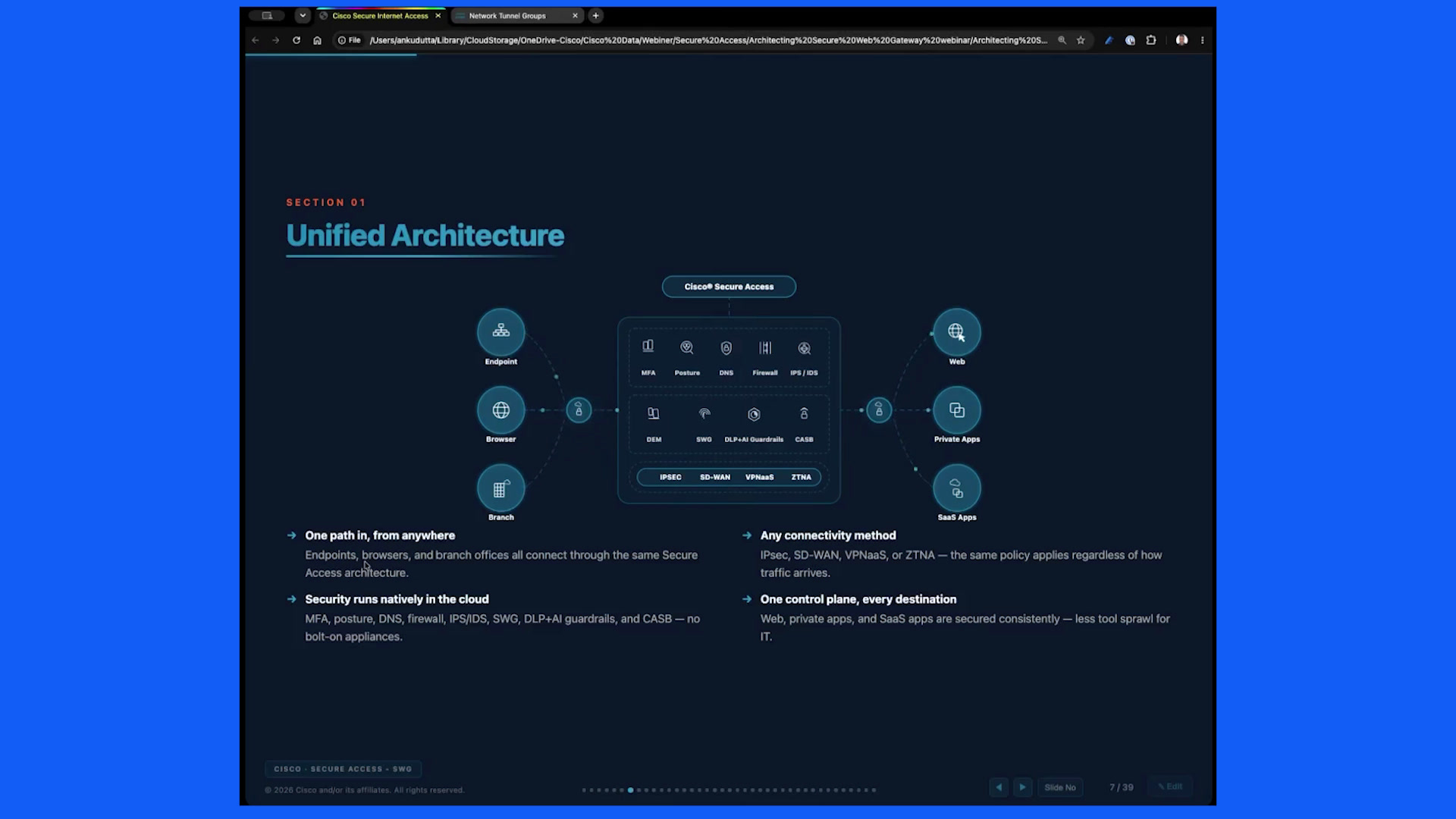
Task: Click the Browser globe node icon
Action: click(500, 410)
